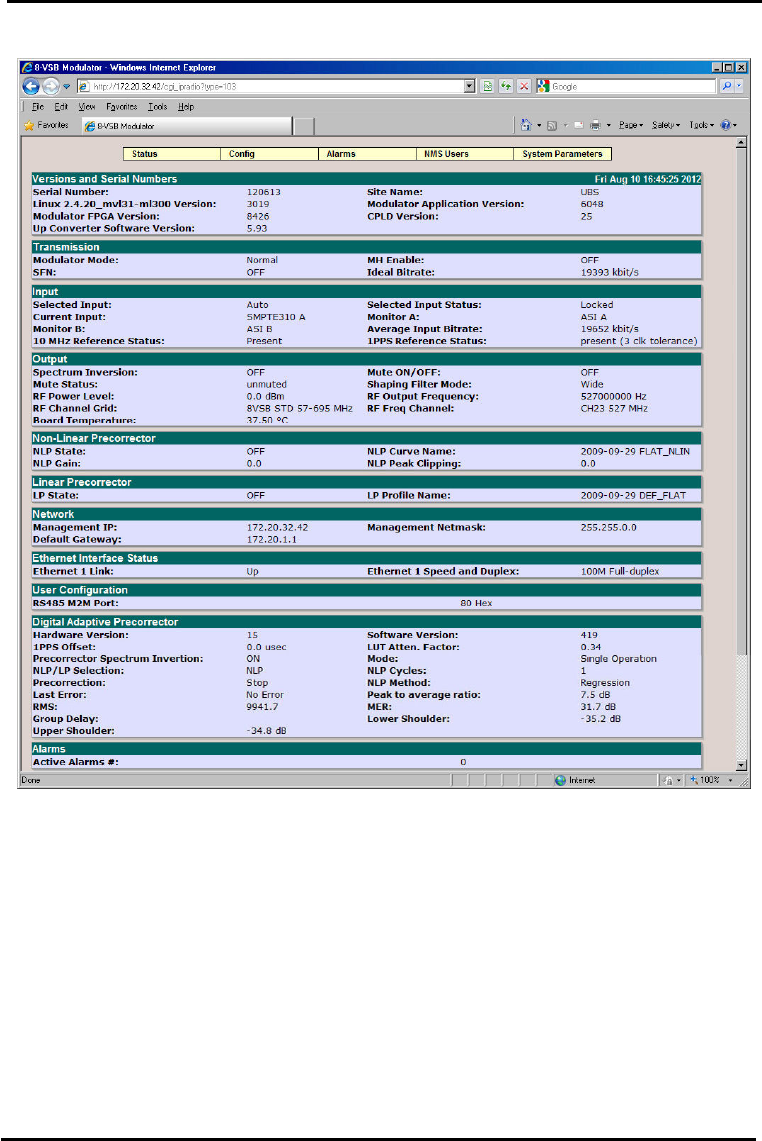This screenshot has width=762, height=1141.
Task: Click the search magnifier icon
Action: point(726,87)
